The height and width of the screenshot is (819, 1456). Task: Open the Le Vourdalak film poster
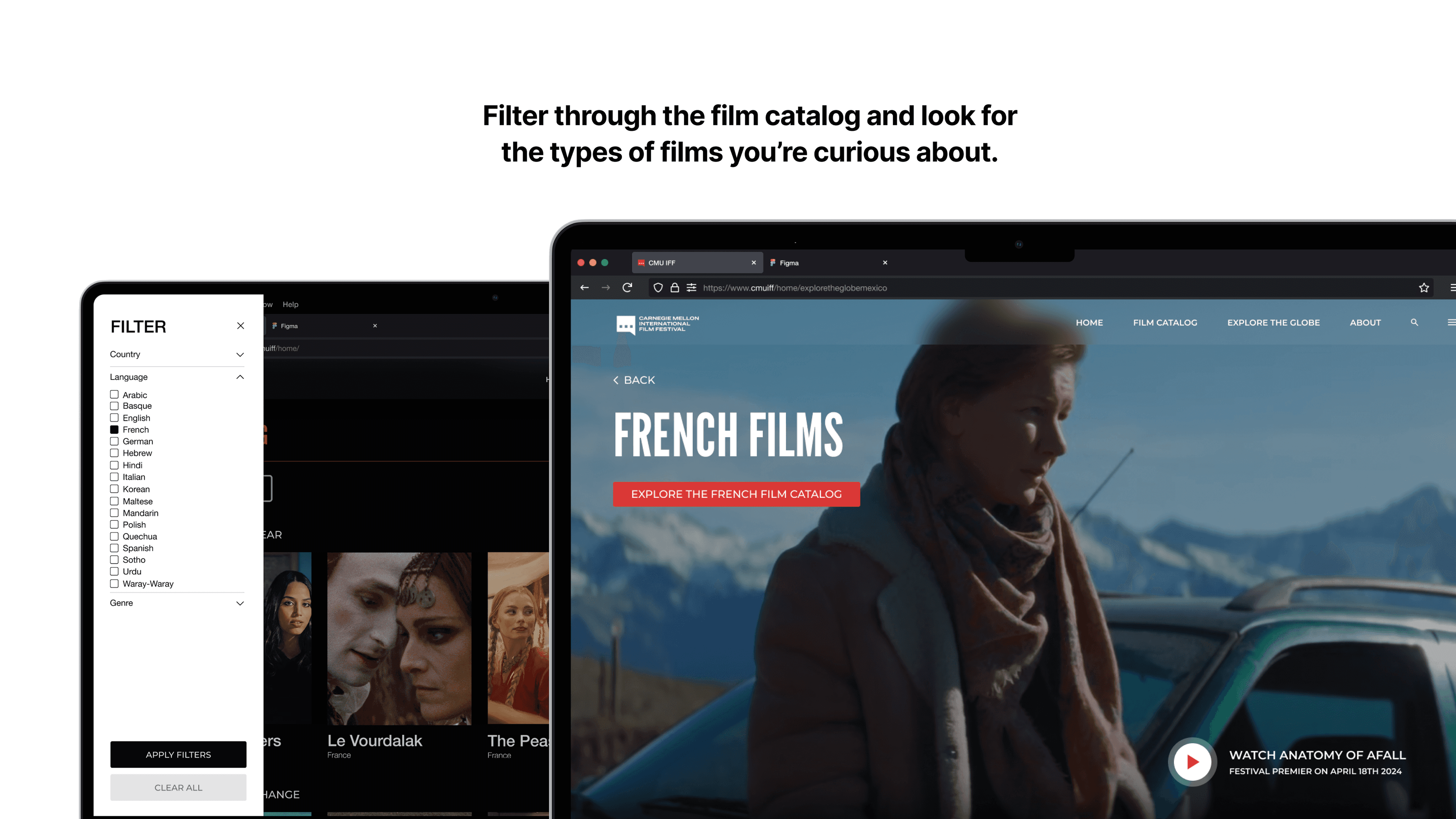pos(399,639)
